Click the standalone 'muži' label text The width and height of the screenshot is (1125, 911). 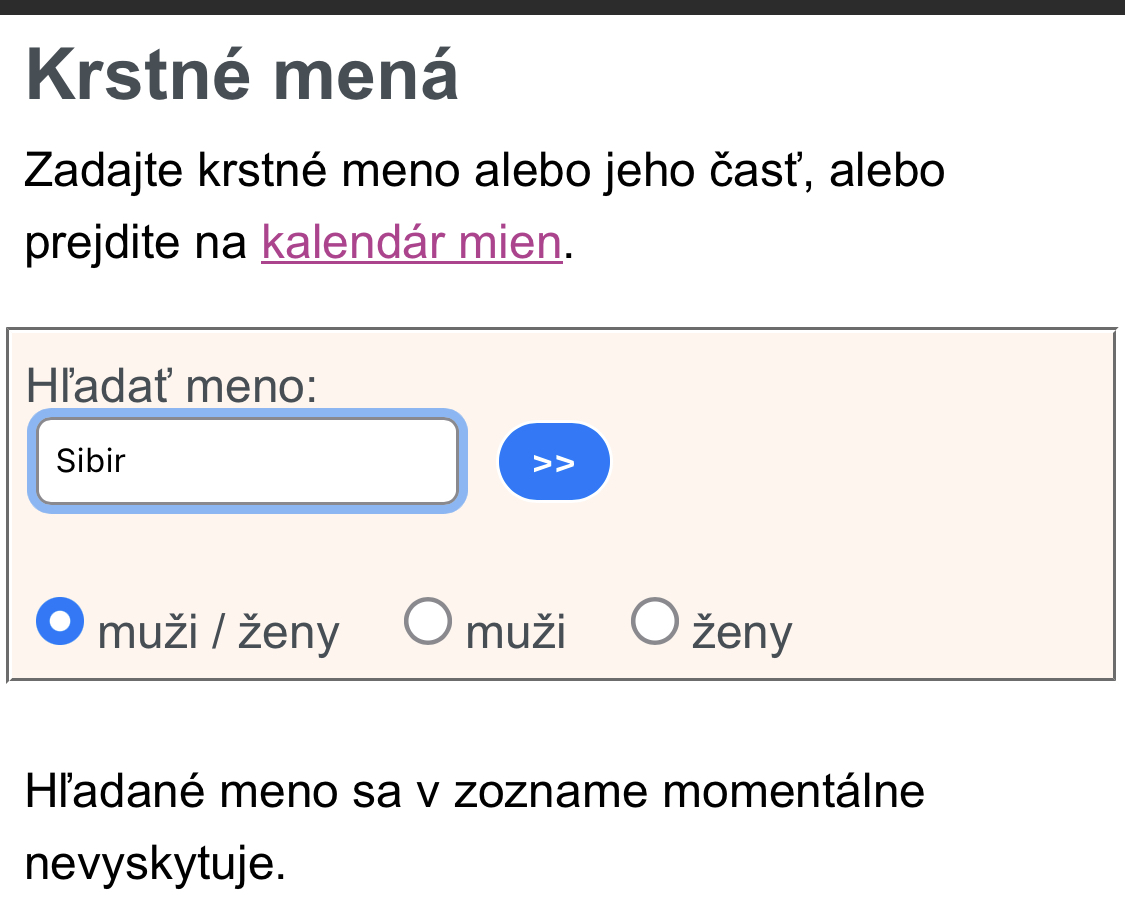(515, 633)
